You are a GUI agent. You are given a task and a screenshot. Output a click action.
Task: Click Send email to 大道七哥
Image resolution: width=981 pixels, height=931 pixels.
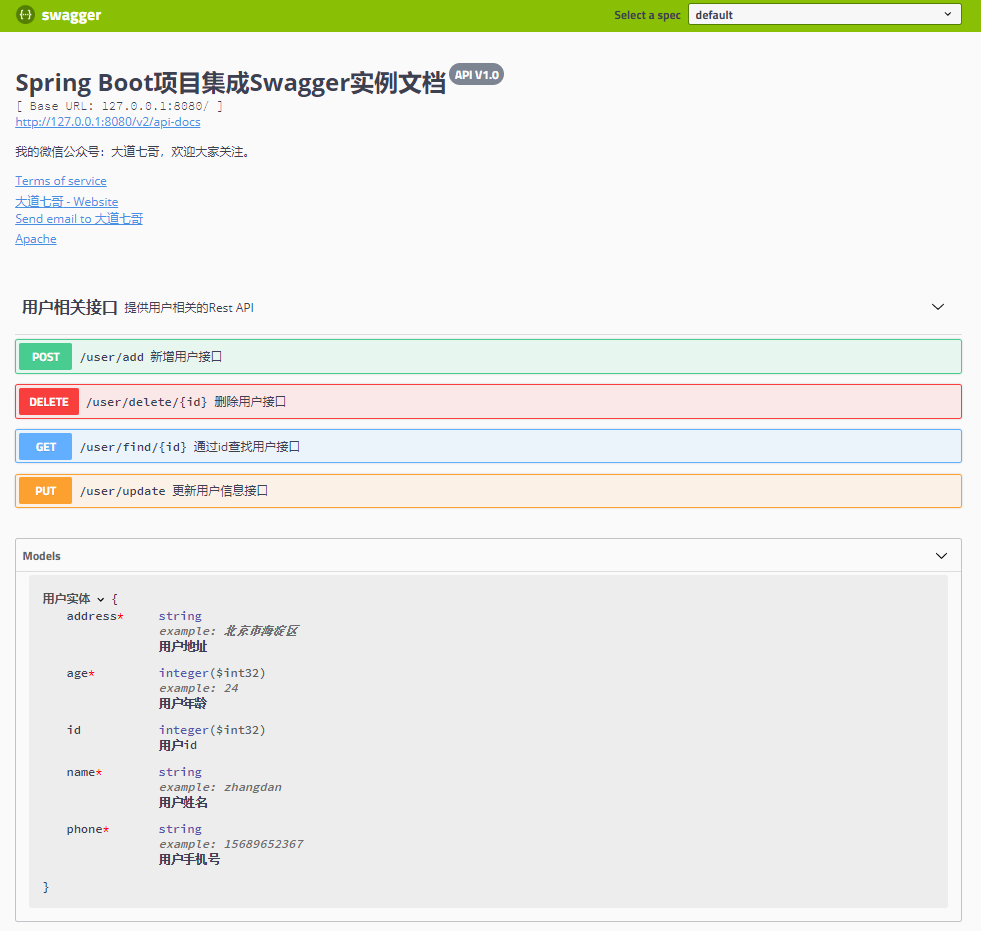click(x=78, y=219)
